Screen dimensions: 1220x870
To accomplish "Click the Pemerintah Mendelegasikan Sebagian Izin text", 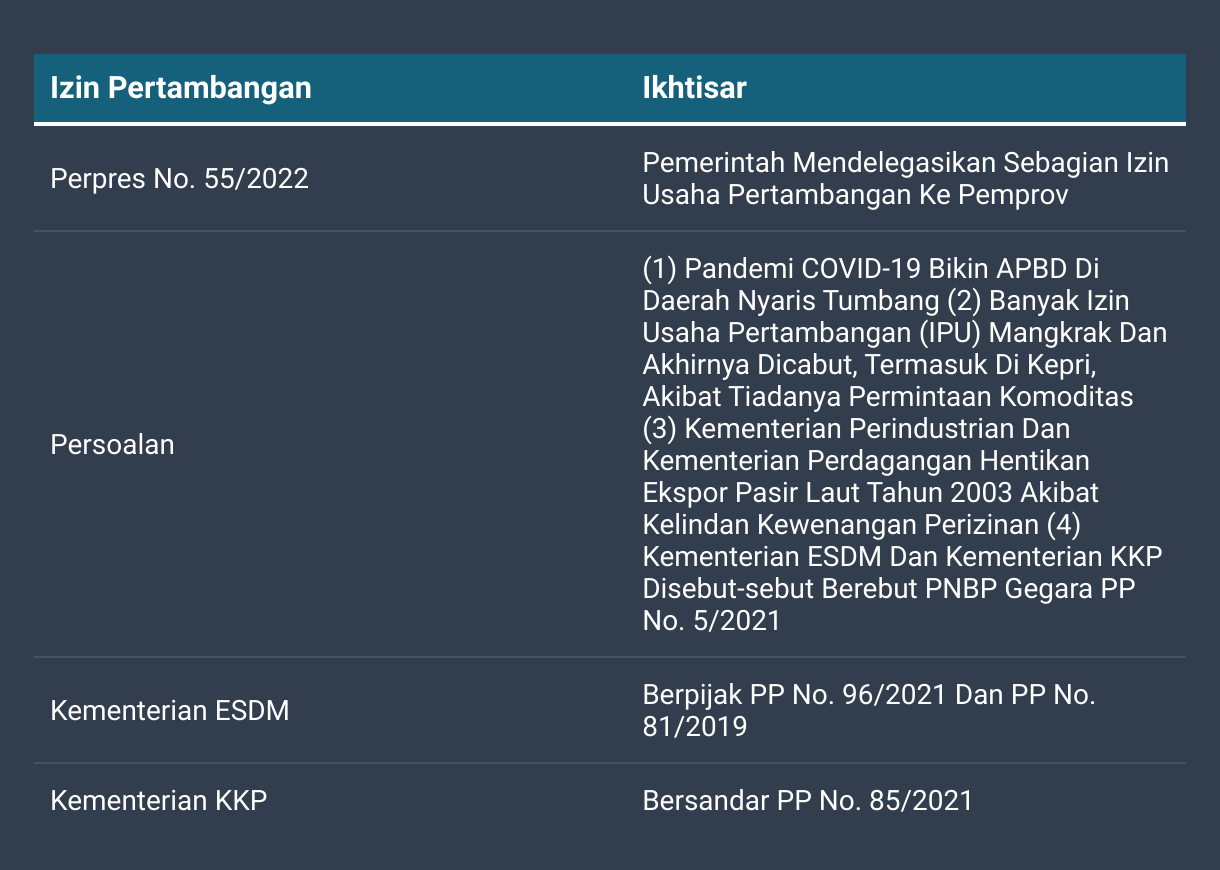I will click(x=906, y=163).
